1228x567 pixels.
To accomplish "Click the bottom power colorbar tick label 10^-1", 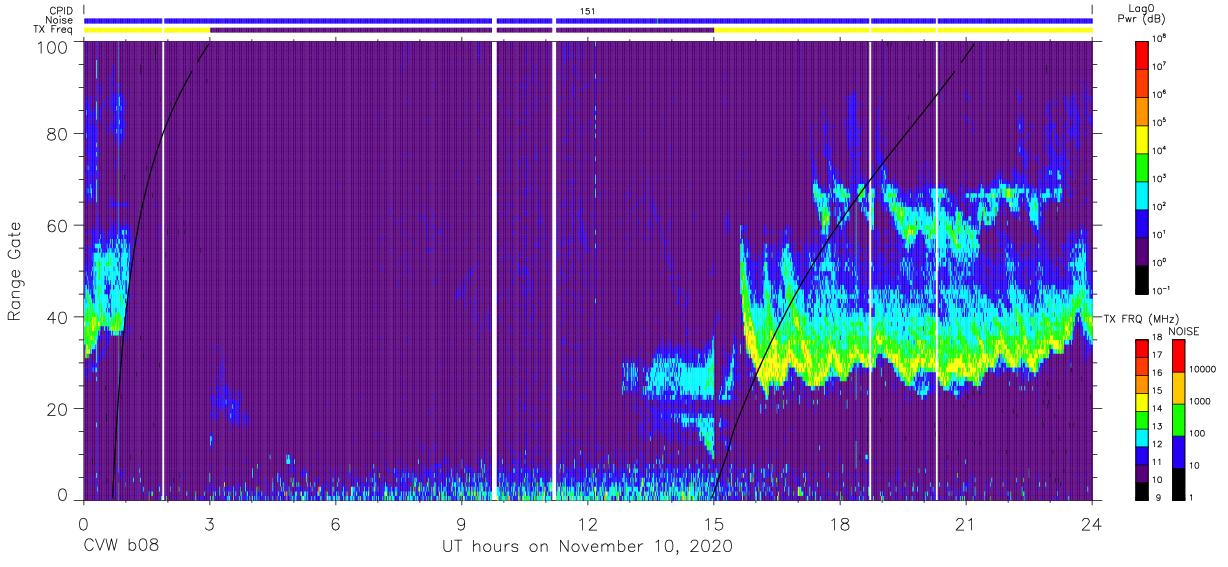I will coord(1163,290).
